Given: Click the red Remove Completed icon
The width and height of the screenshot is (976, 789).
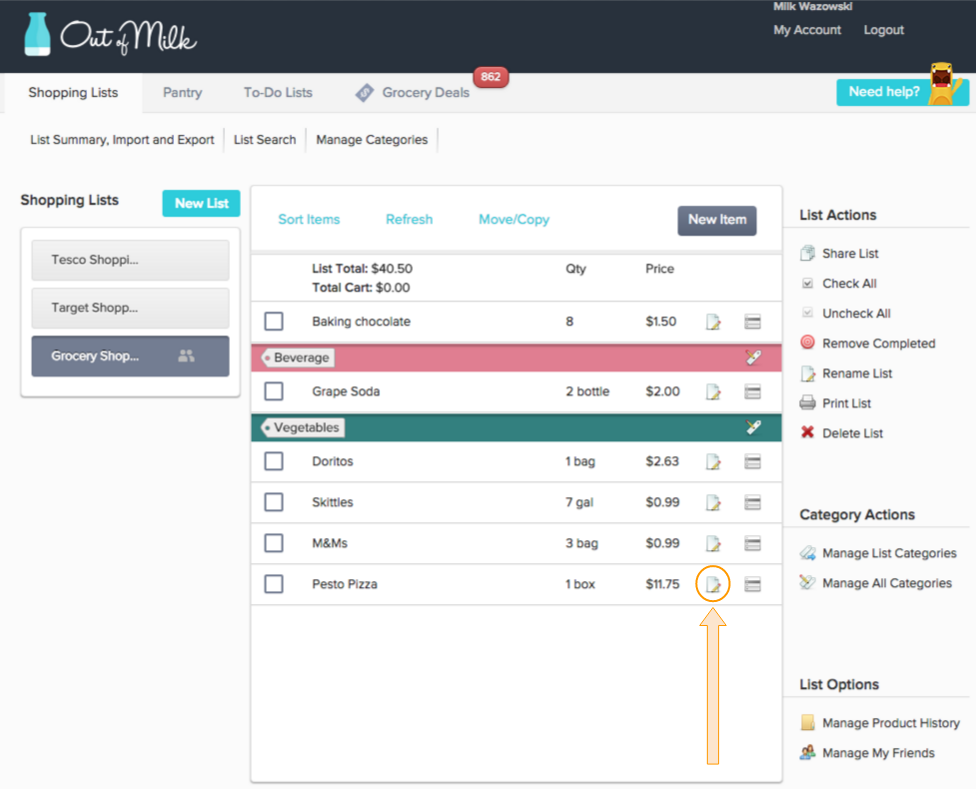Looking at the screenshot, I should point(807,342).
